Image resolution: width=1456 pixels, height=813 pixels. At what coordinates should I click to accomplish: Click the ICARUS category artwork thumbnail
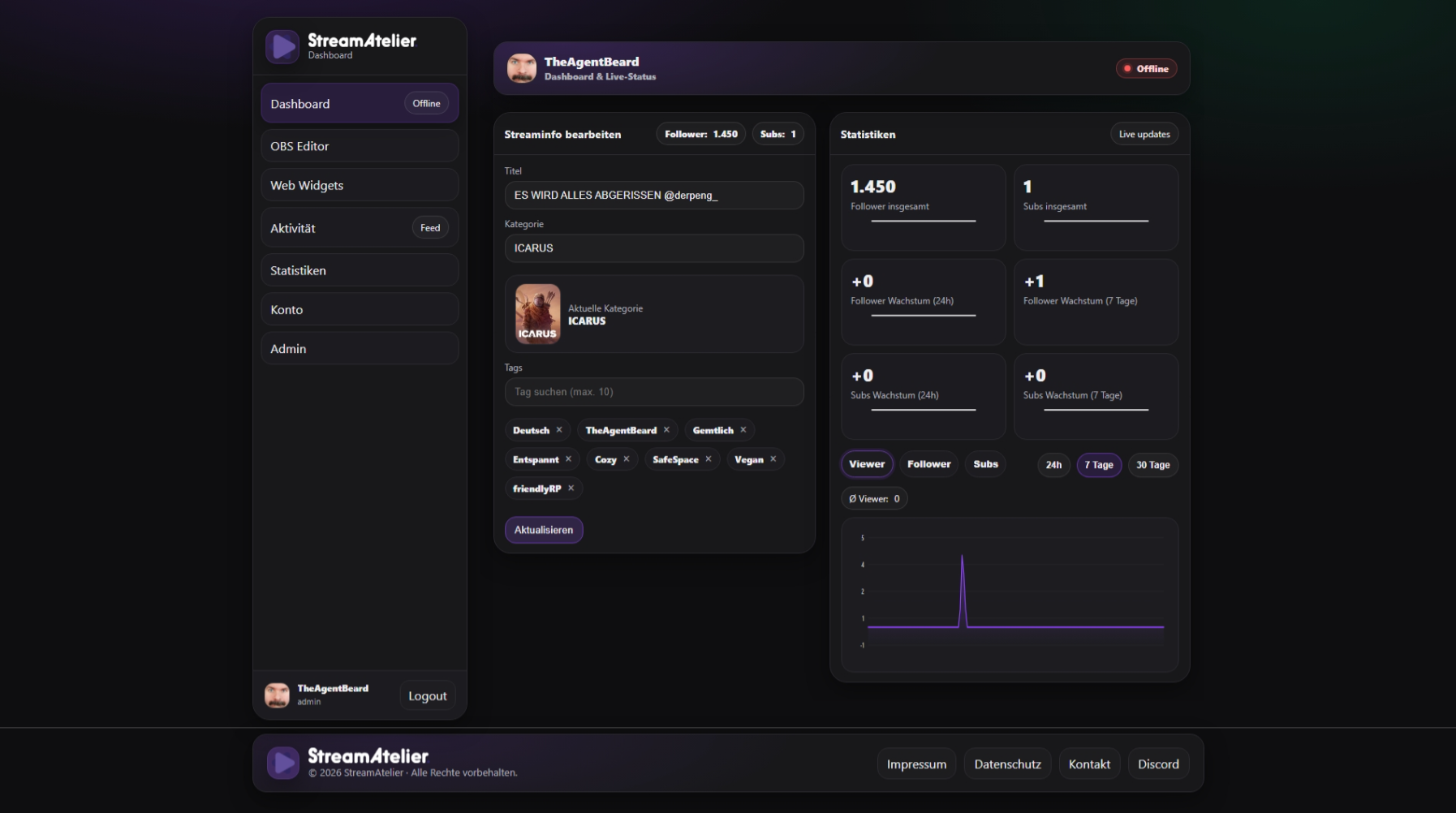coord(537,314)
